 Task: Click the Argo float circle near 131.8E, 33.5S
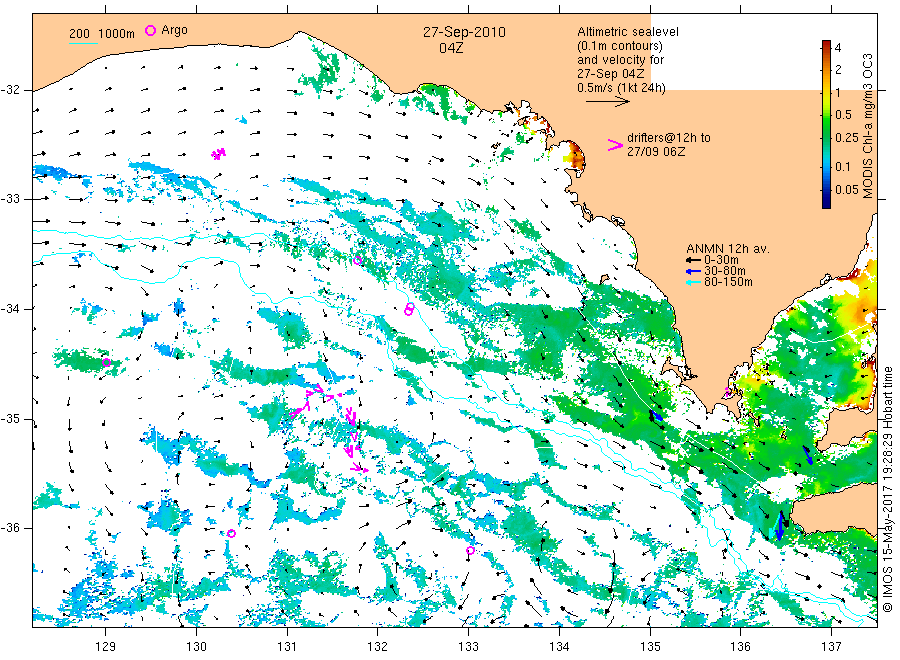coord(357,261)
